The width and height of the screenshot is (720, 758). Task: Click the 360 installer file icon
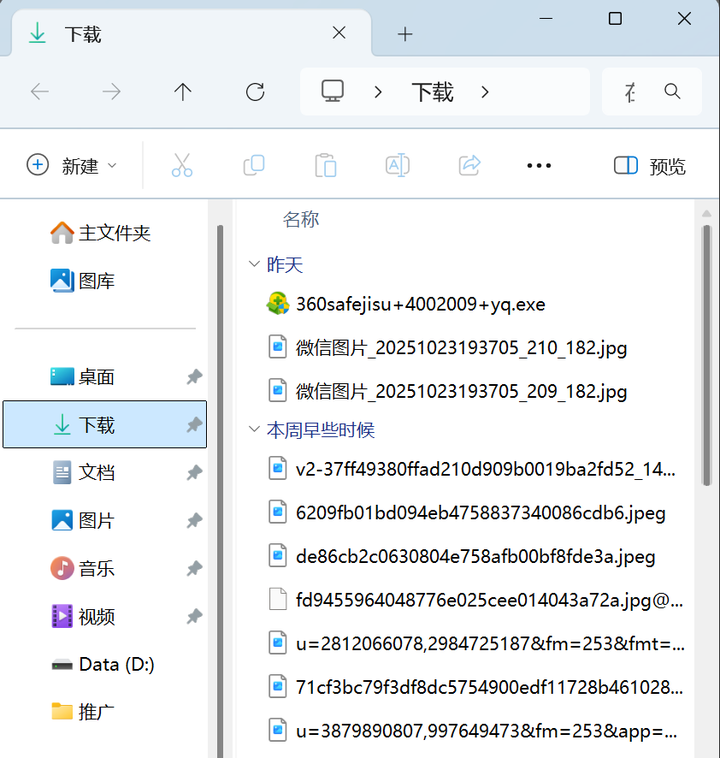point(278,304)
